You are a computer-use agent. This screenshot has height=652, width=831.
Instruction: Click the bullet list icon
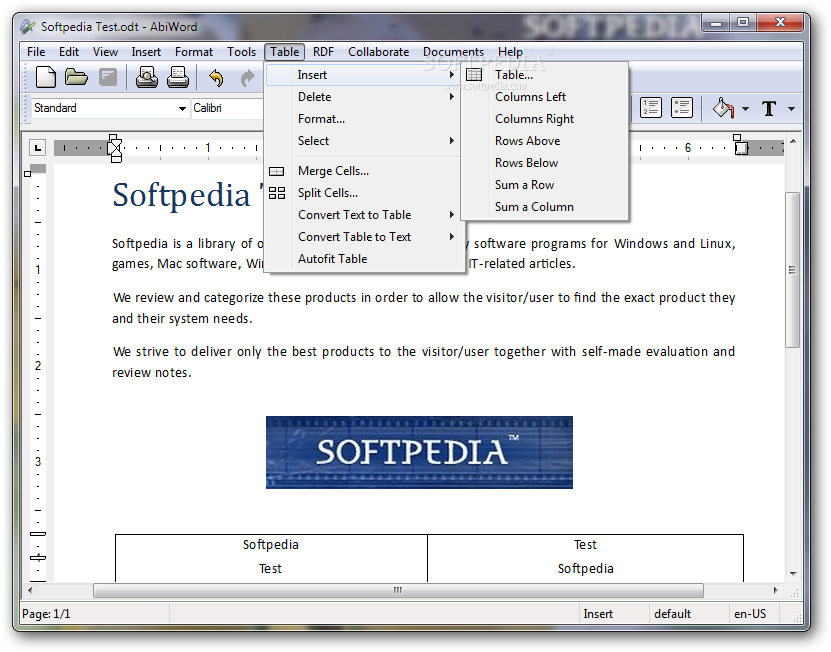682,108
